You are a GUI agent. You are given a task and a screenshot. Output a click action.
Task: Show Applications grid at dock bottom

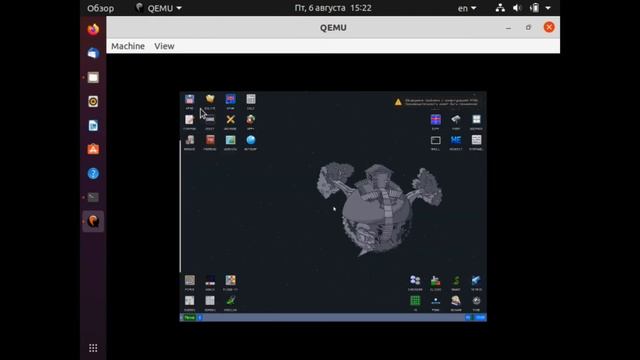pos(93,348)
